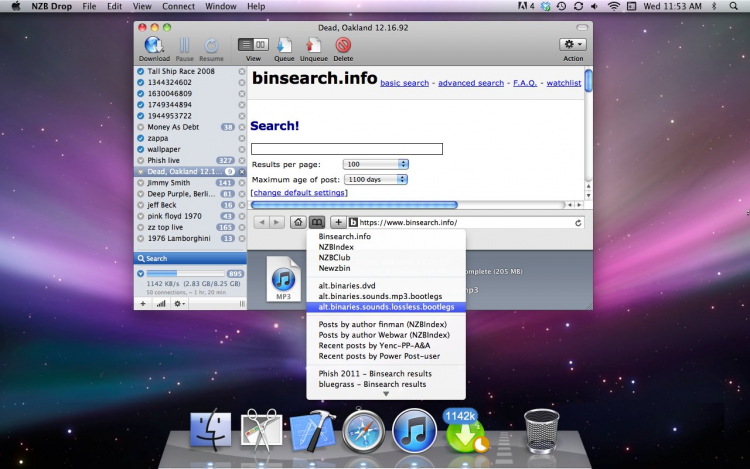
Task: Click the browser horizontal scrollbar thumb
Action: click(x=354, y=205)
